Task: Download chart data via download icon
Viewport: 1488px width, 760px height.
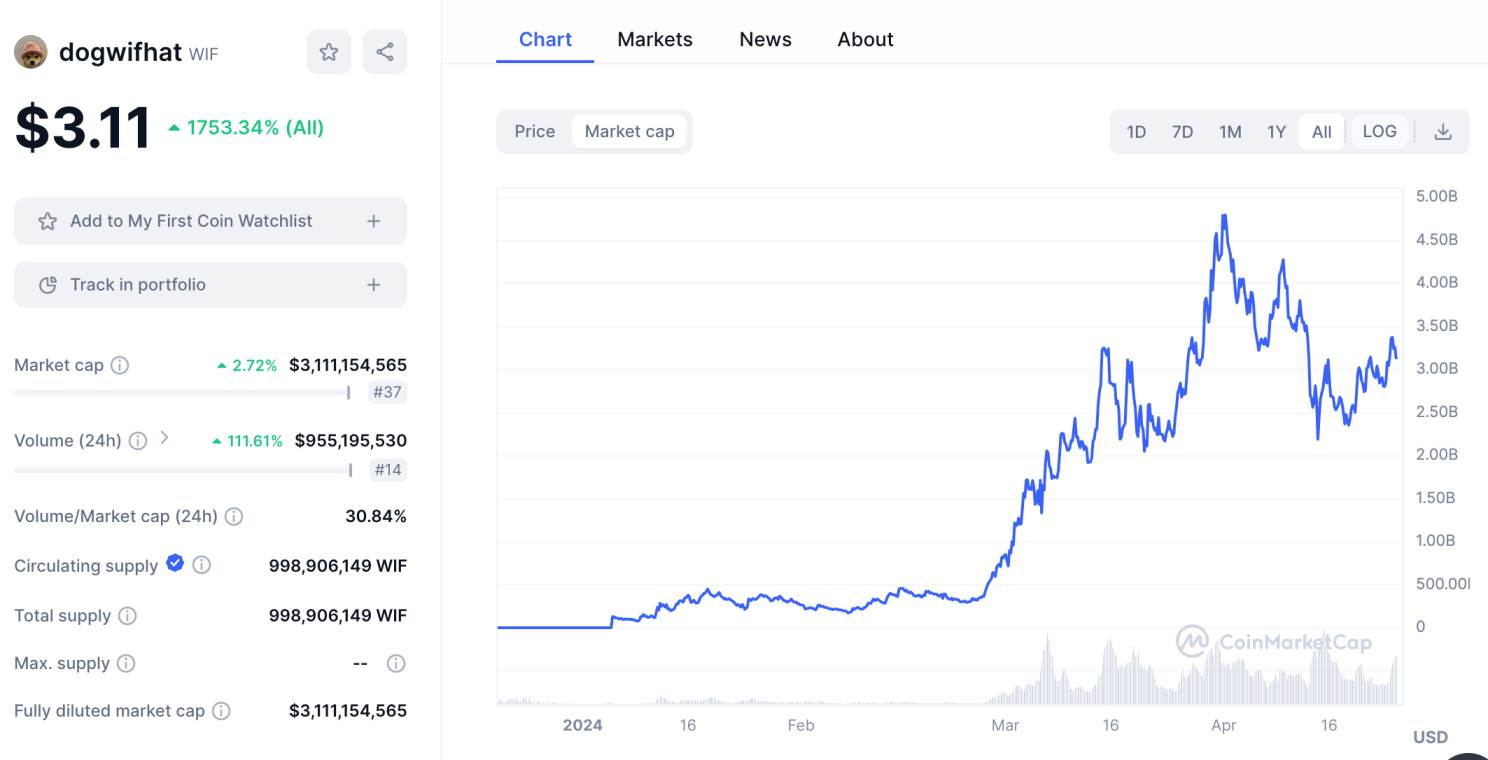Action: (x=1443, y=131)
